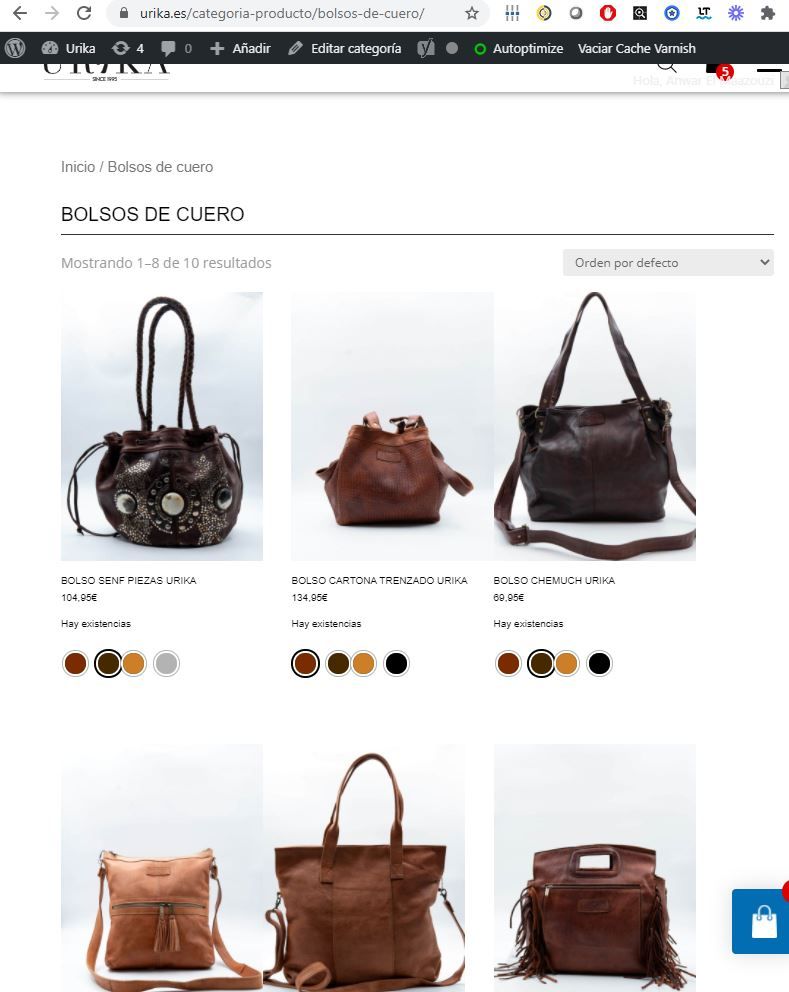Open the browser extensions puzzle icon
This screenshot has width=789, height=992.
point(767,13)
